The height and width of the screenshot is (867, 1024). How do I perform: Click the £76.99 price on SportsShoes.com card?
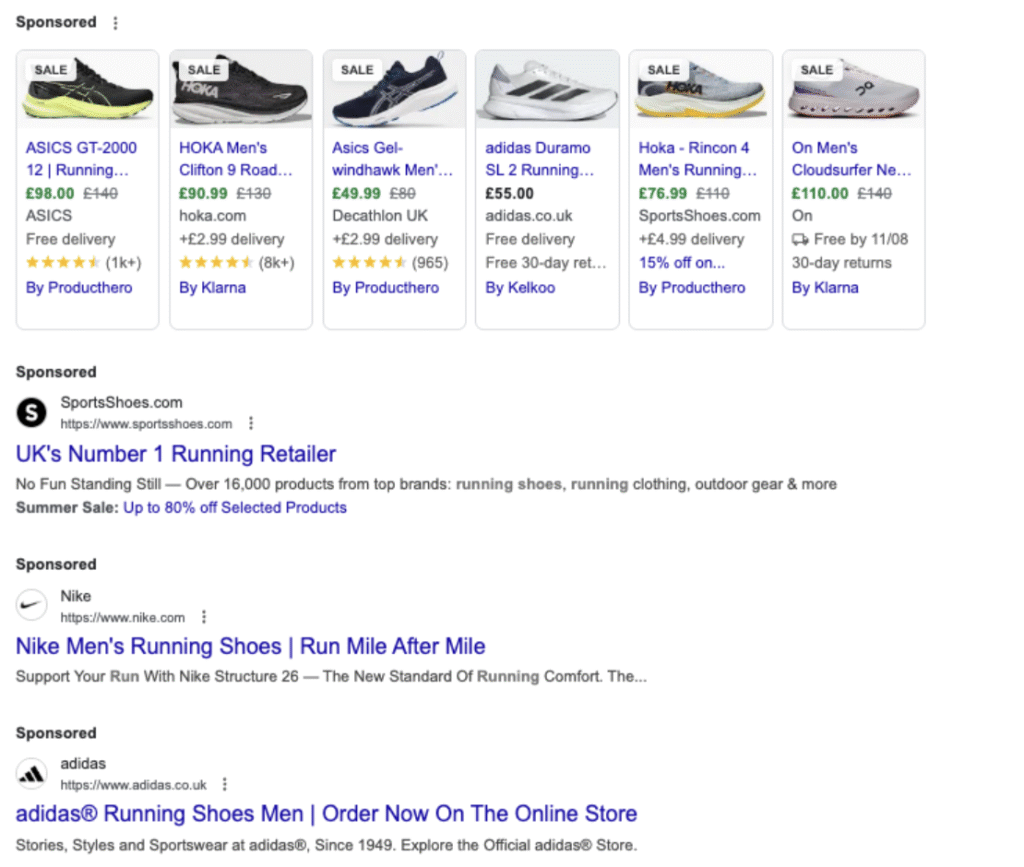click(x=663, y=194)
